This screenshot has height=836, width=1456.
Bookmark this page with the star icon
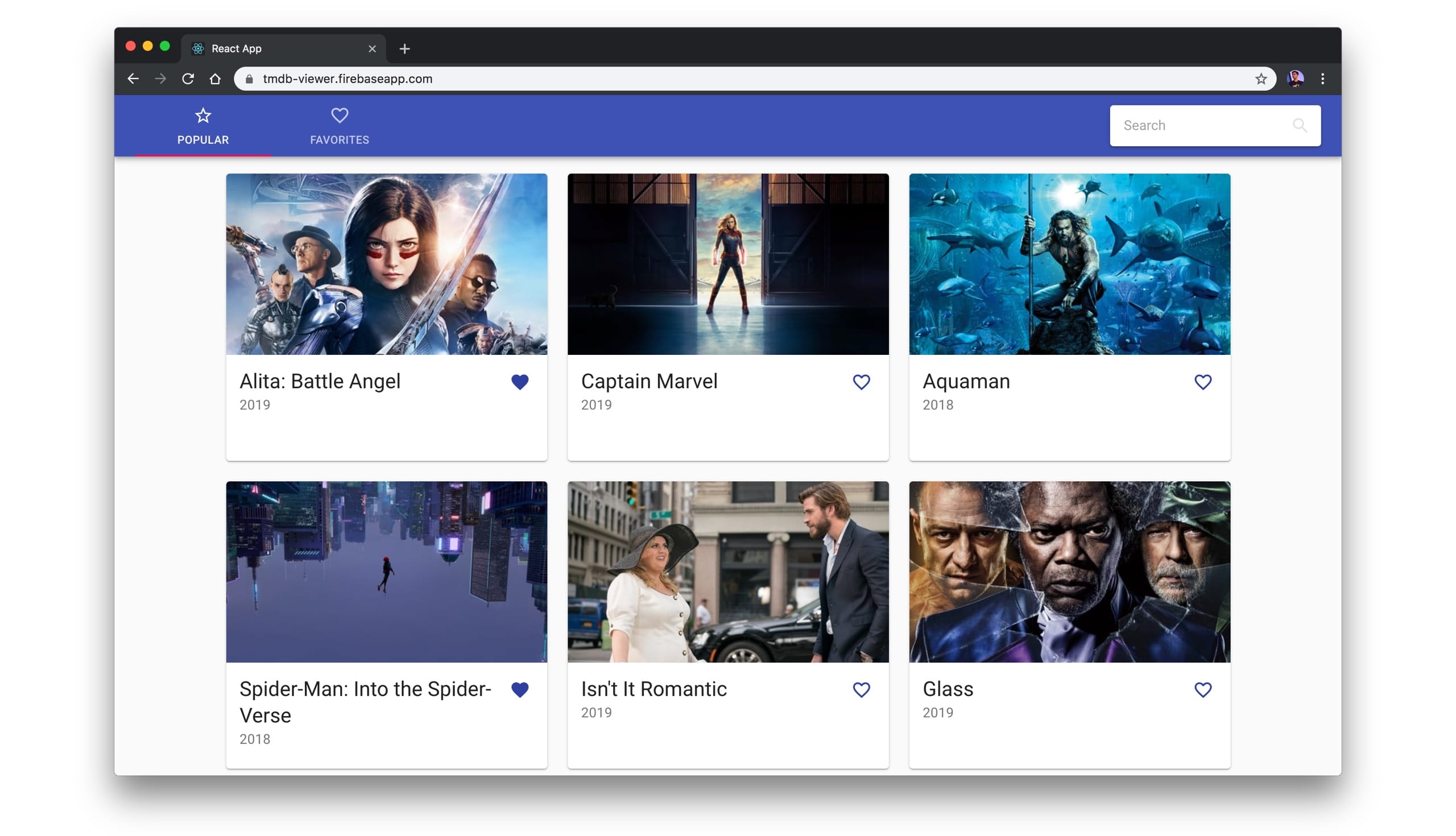click(1261, 78)
